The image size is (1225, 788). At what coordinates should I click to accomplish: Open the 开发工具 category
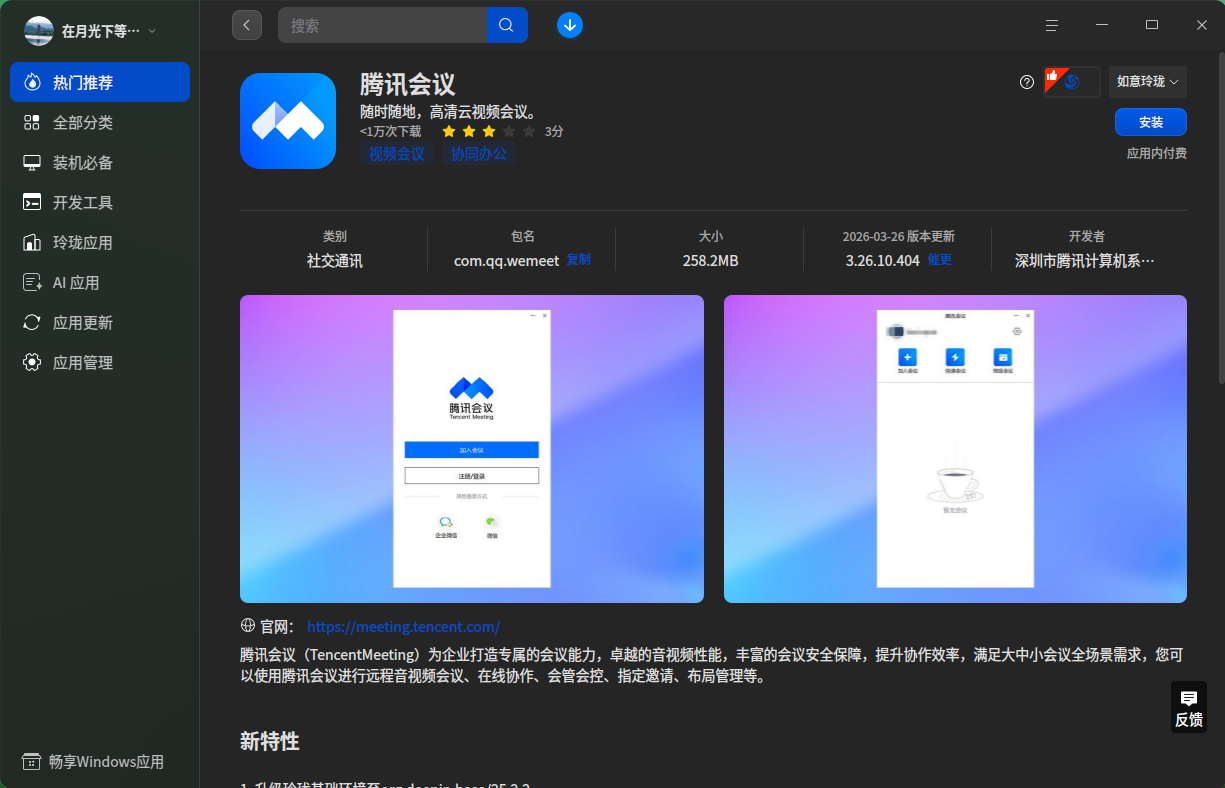(x=100, y=202)
